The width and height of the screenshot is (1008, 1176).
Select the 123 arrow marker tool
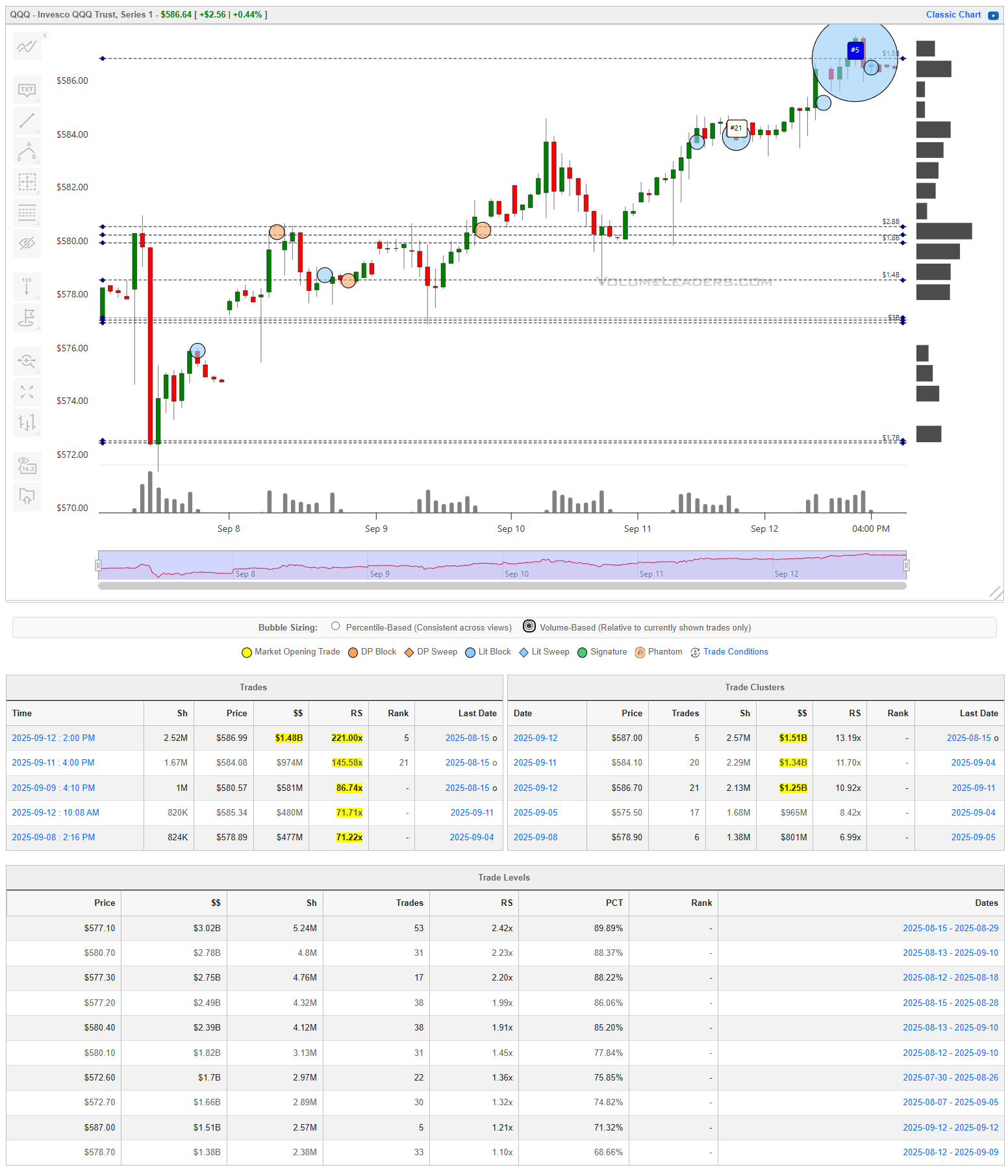(27, 286)
